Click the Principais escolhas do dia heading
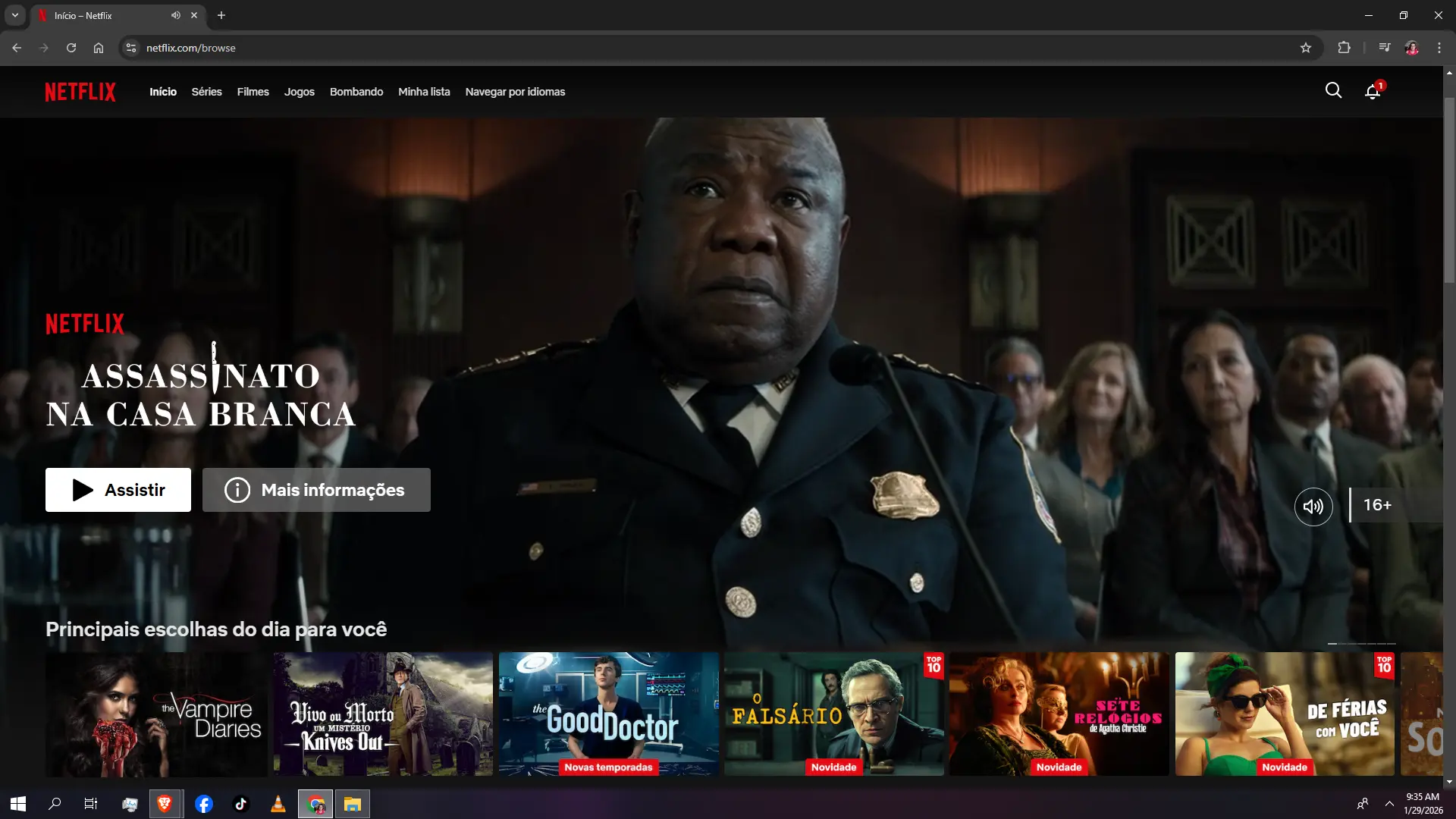 [216, 629]
